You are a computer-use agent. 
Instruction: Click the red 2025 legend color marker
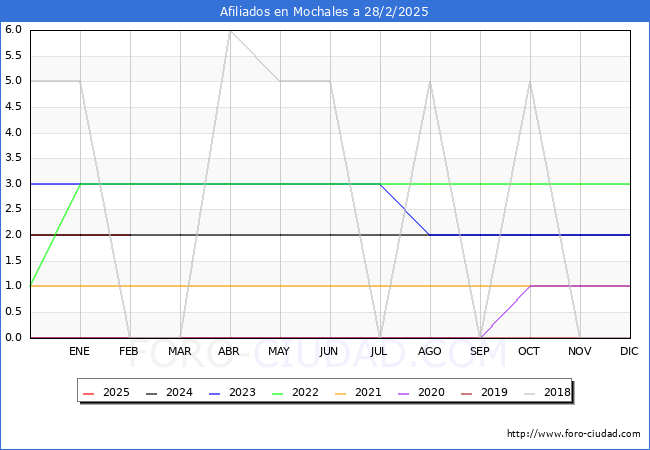coord(88,393)
